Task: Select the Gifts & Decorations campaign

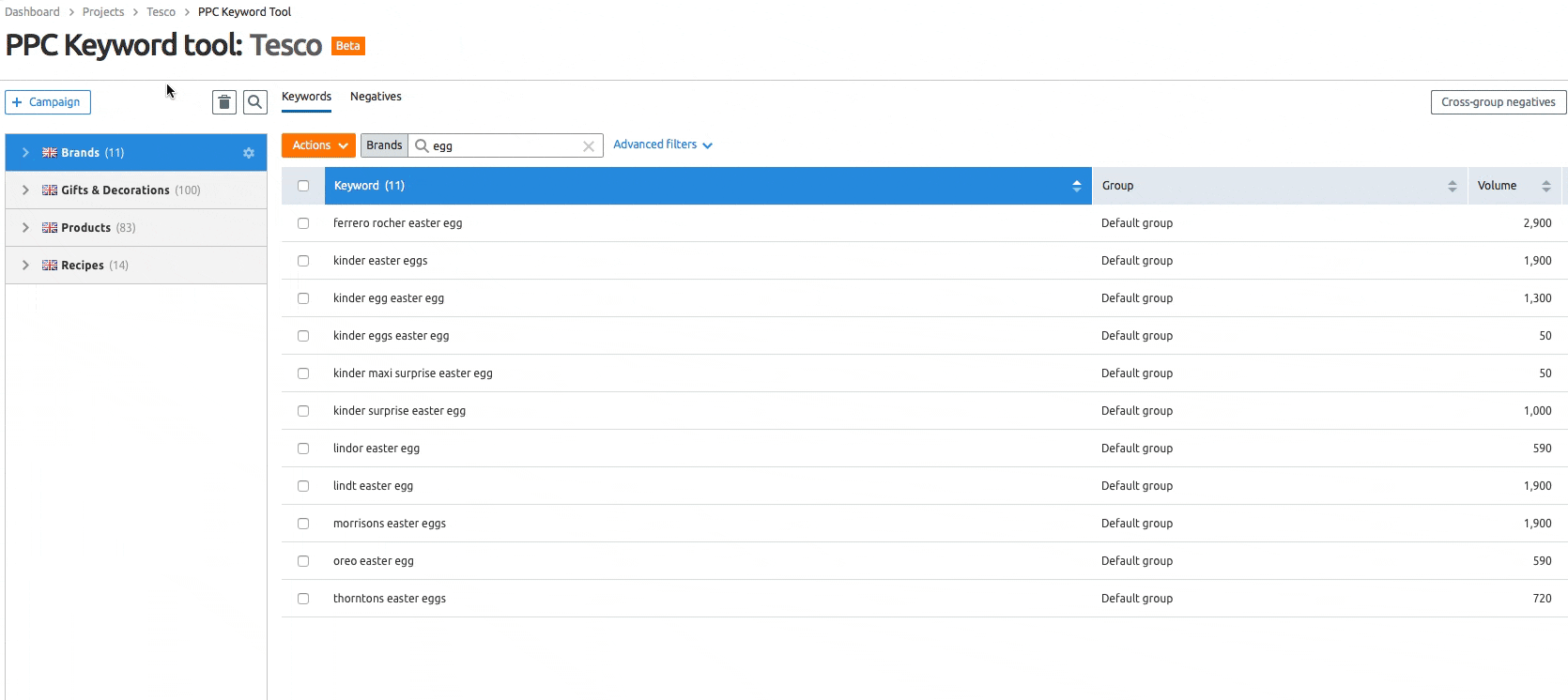Action: [136, 190]
